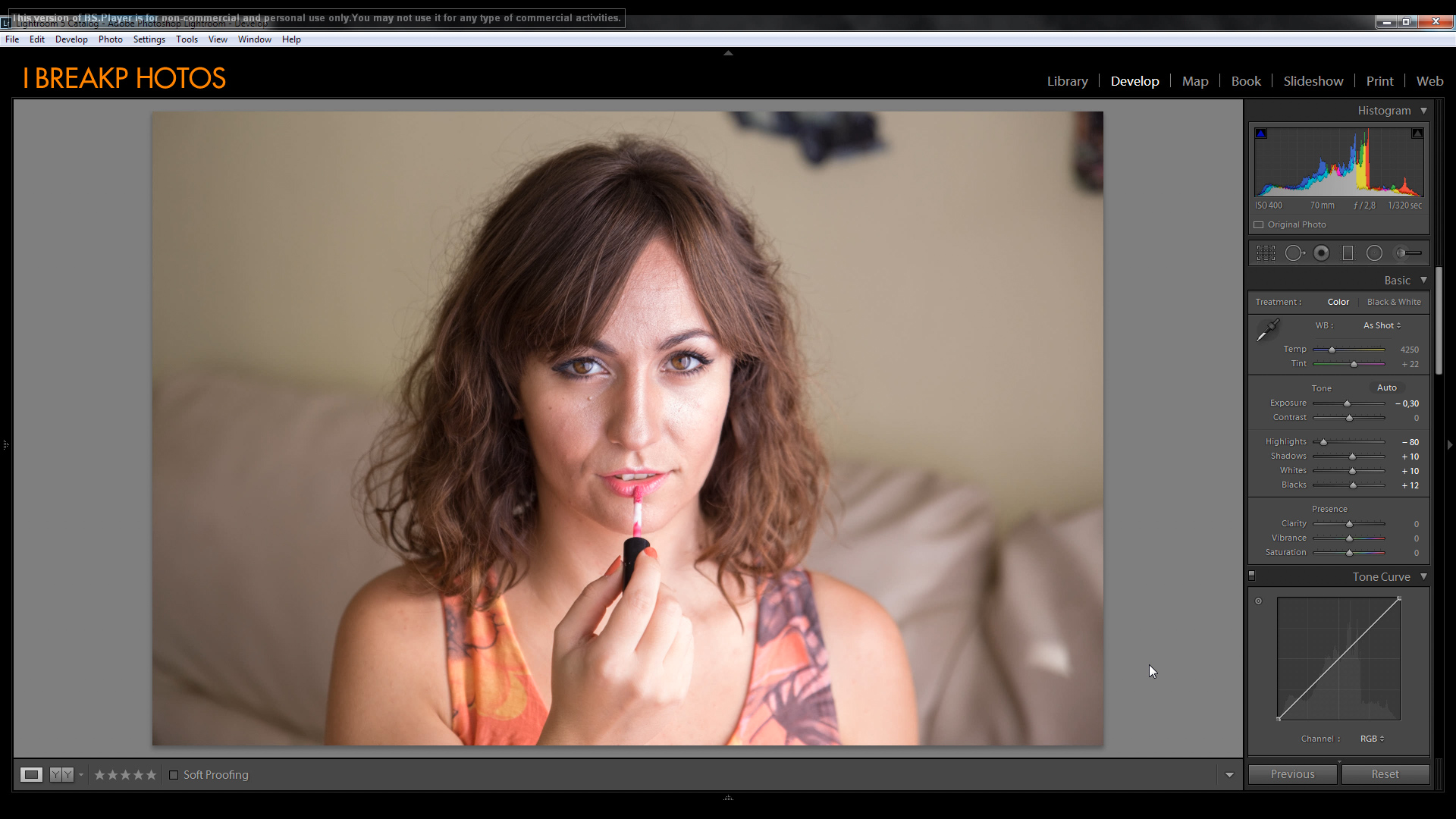Select the Red Eye Correction tool
1456x819 pixels.
click(1321, 253)
